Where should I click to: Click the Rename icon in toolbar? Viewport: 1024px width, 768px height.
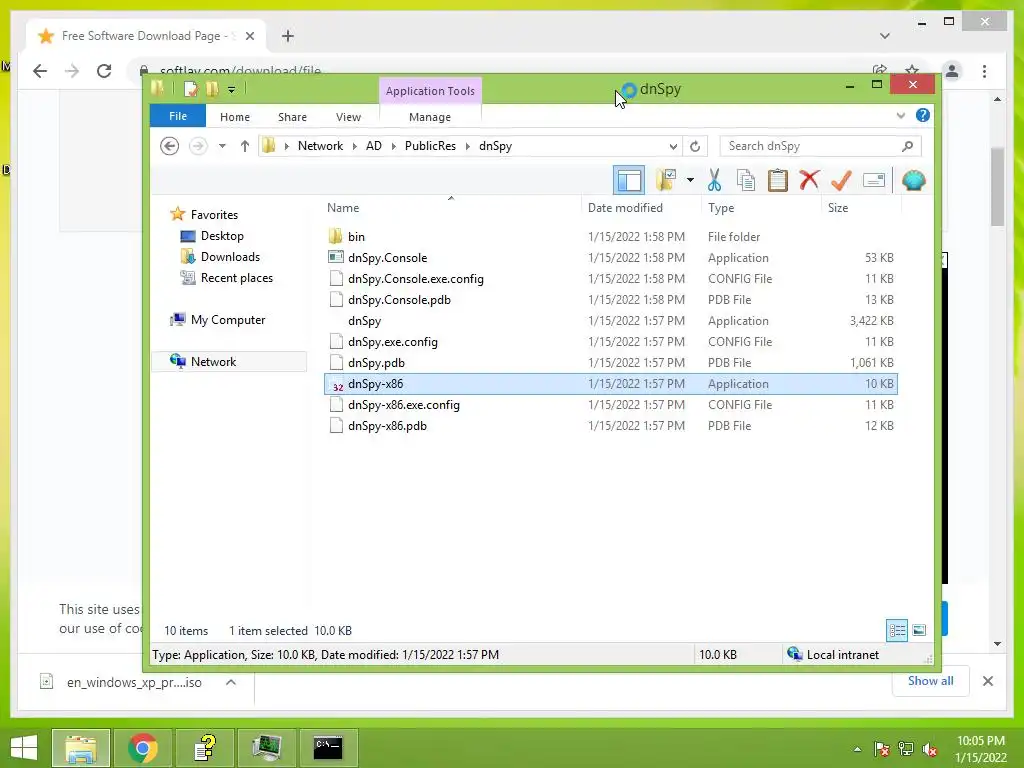pyautogui.click(x=874, y=180)
